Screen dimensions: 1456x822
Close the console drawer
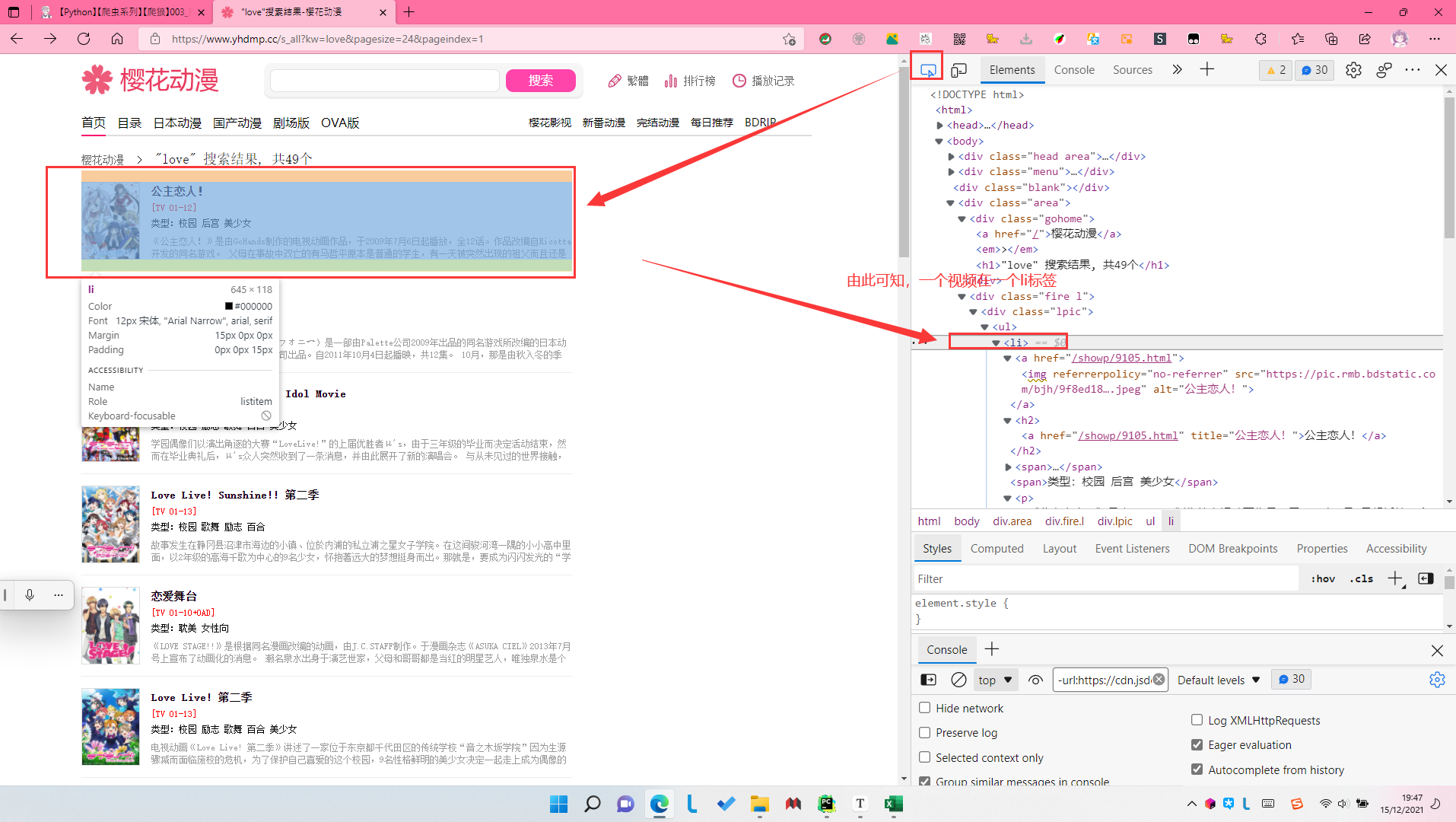click(x=1437, y=651)
